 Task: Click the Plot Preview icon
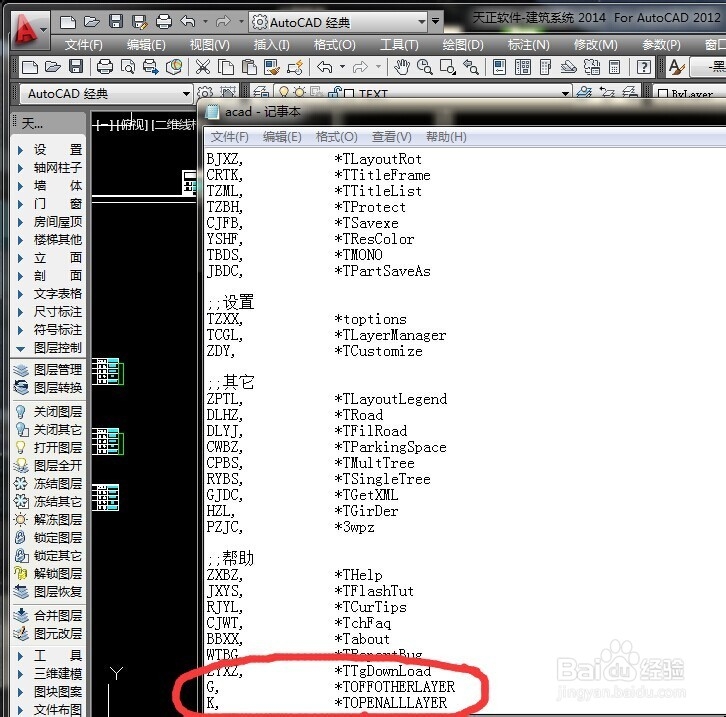point(128,67)
